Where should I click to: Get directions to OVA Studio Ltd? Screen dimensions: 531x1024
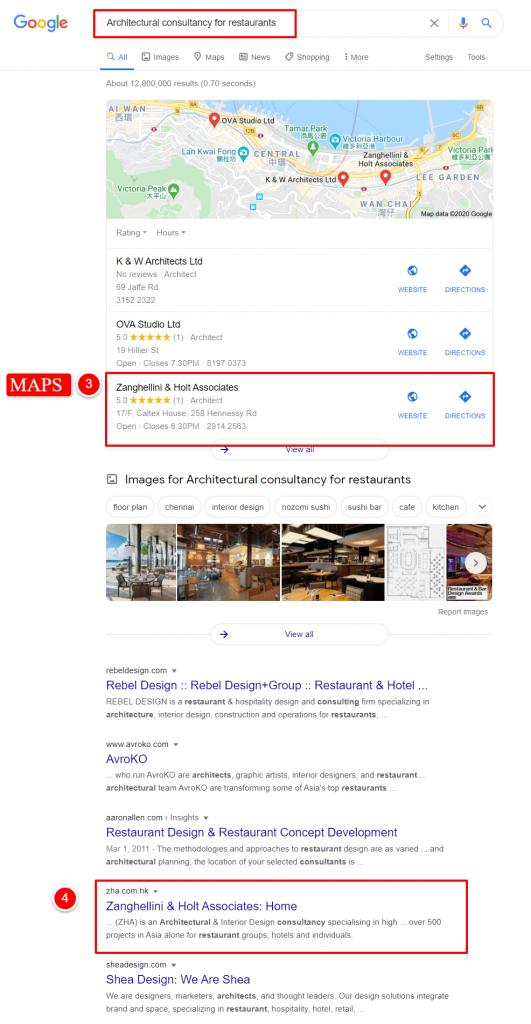coord(465,334)
